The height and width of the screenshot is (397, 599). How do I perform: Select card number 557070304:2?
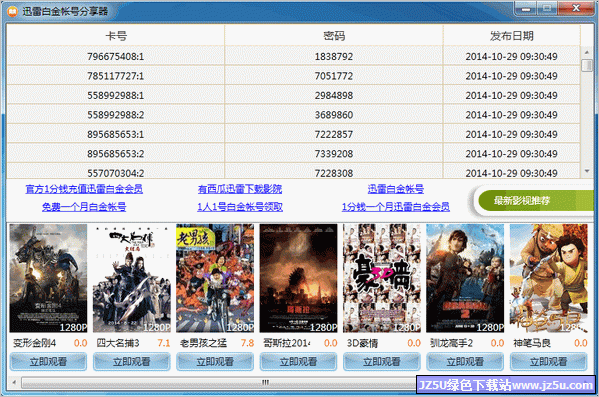click(x=116, y=173)
